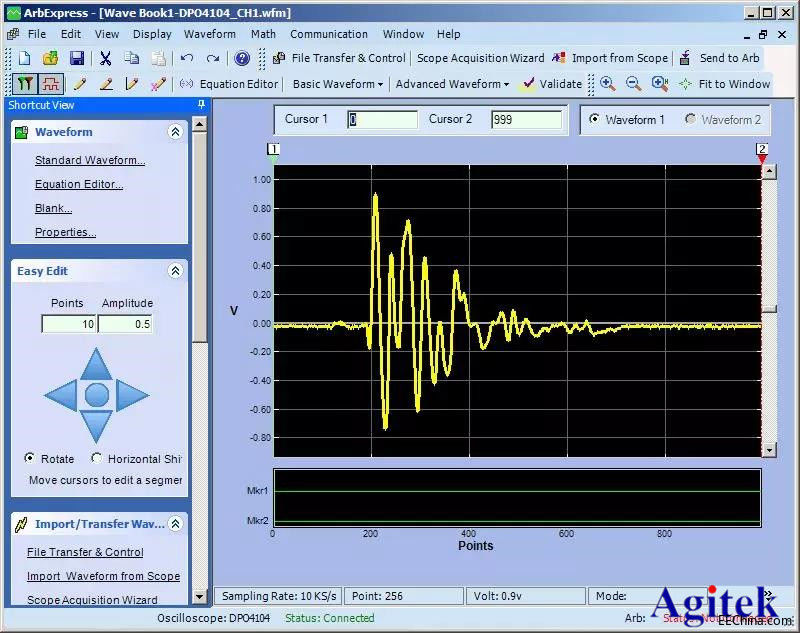800x633 pixels.
Task: Launch Scope Acquisition Wizard from toolbar
Action: pos(480,58)
